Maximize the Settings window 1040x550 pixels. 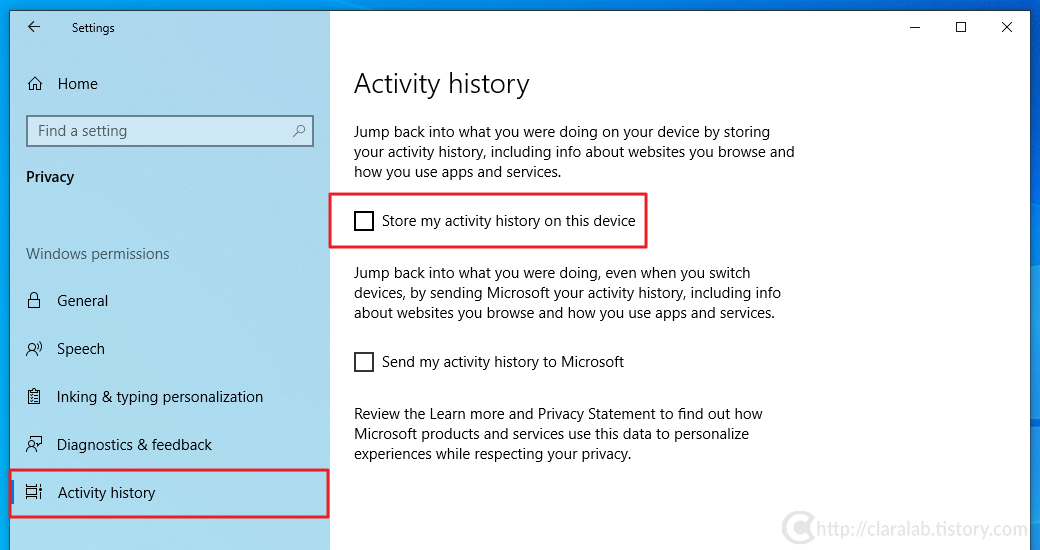pos(961,27)
